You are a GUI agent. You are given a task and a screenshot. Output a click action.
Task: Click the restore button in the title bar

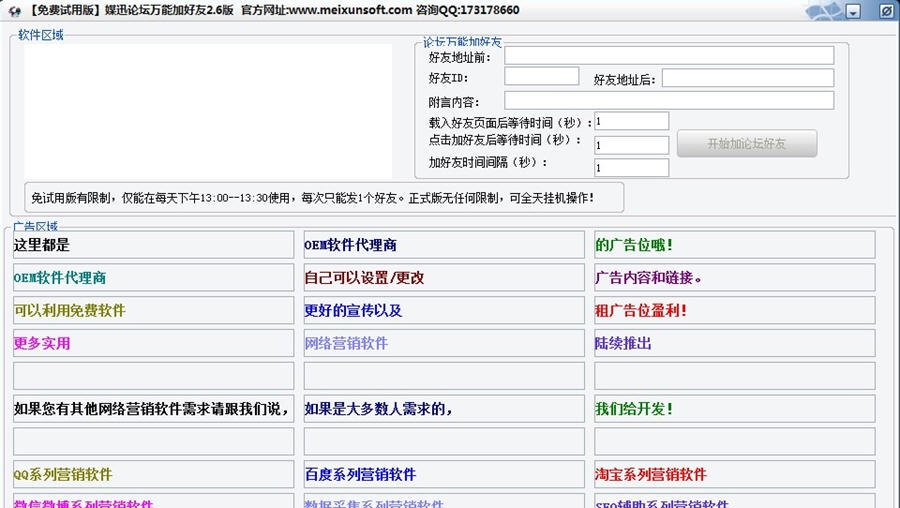(x=887, y=11)
